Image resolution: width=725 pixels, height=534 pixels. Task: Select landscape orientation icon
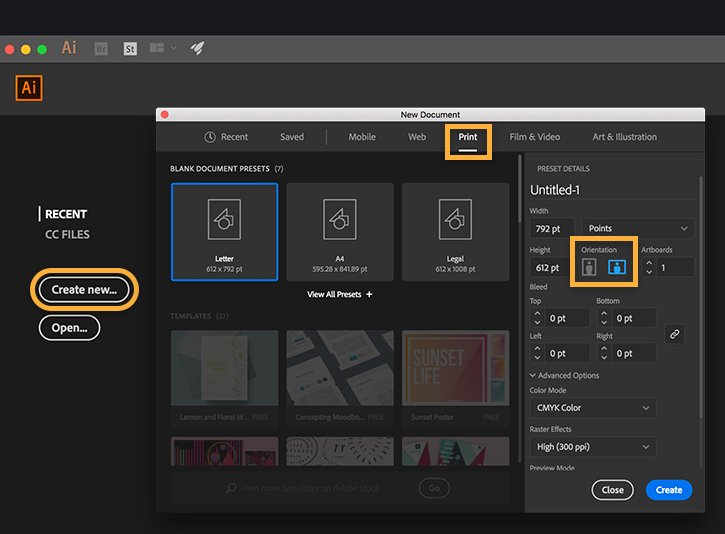[x=617, y=267]
